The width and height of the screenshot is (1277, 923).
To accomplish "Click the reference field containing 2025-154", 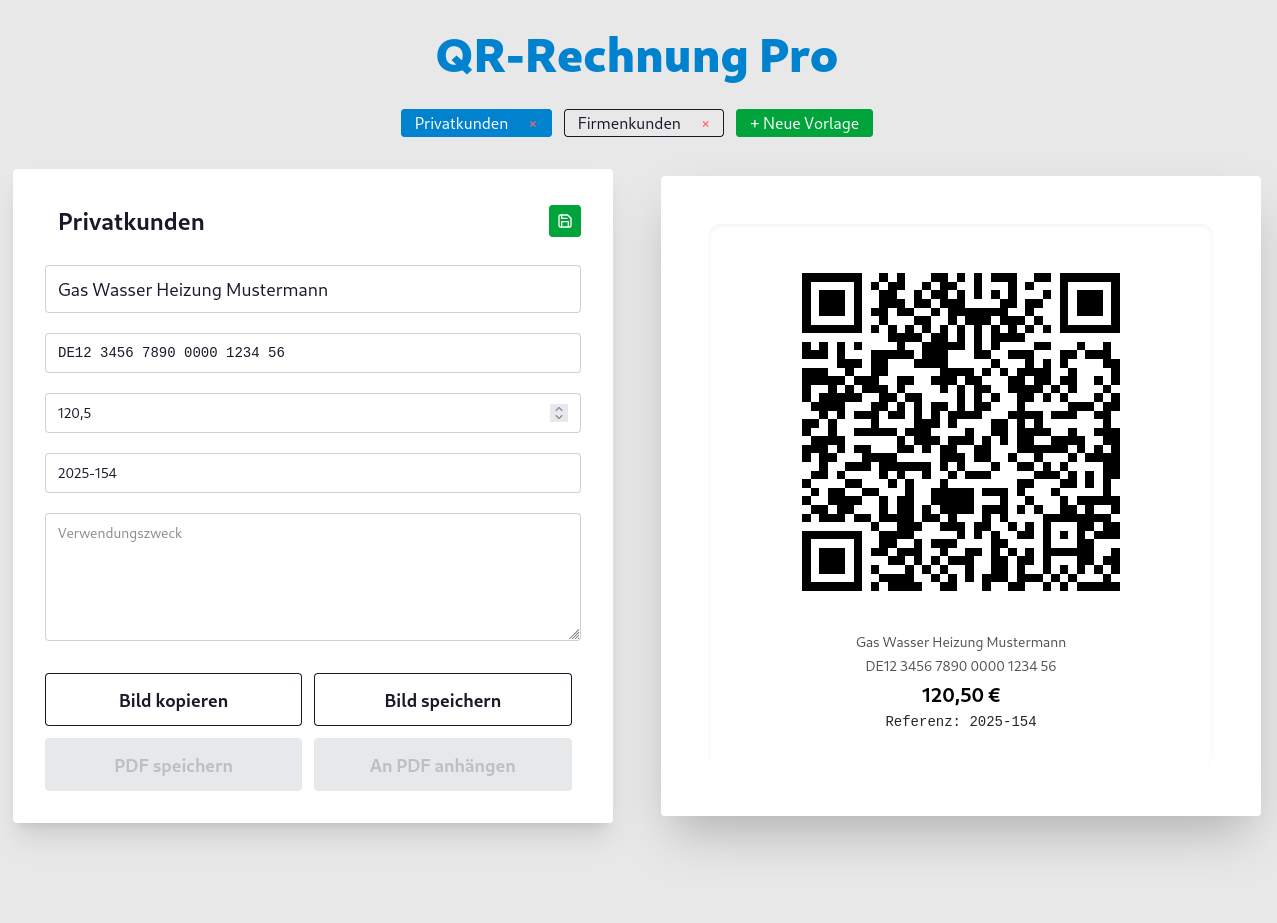I will coord(312,472).
